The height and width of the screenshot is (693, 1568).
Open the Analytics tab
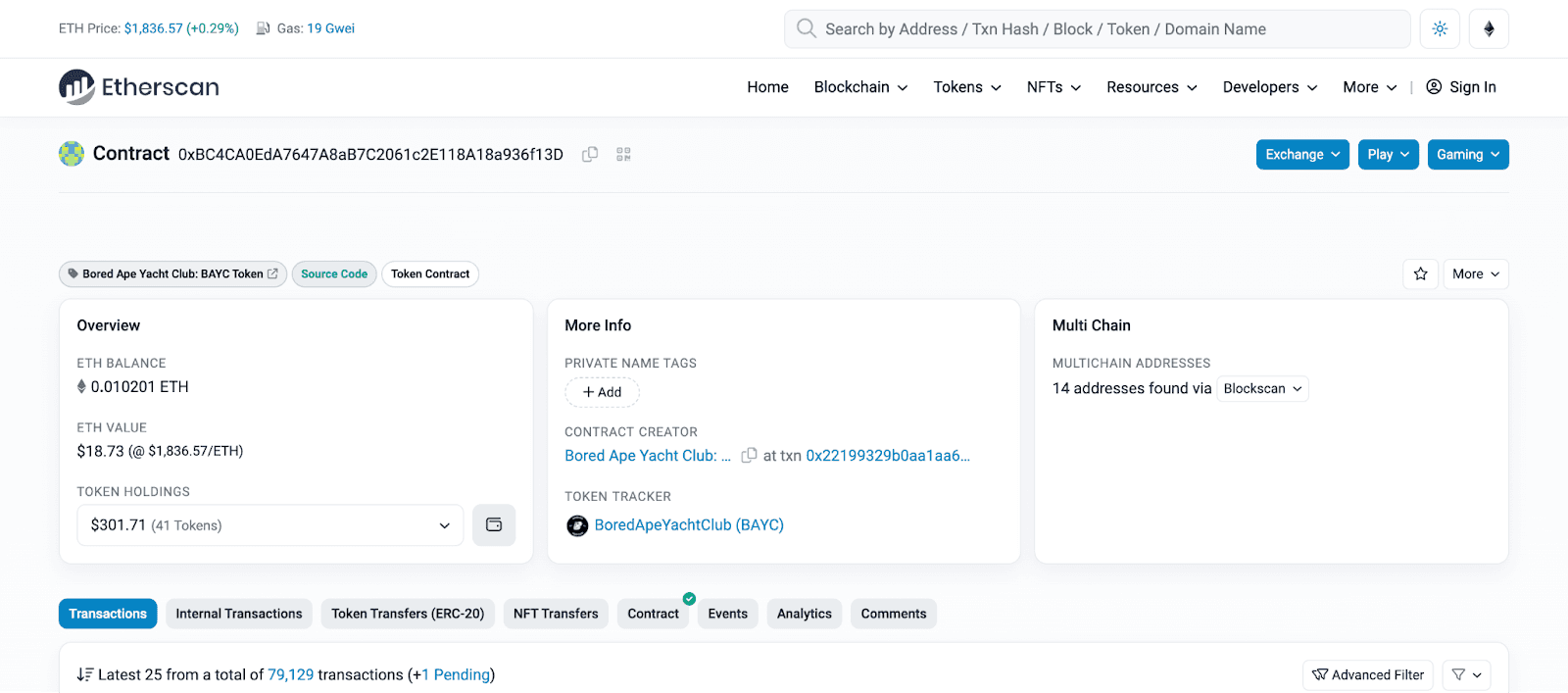(x=805, y=614)
